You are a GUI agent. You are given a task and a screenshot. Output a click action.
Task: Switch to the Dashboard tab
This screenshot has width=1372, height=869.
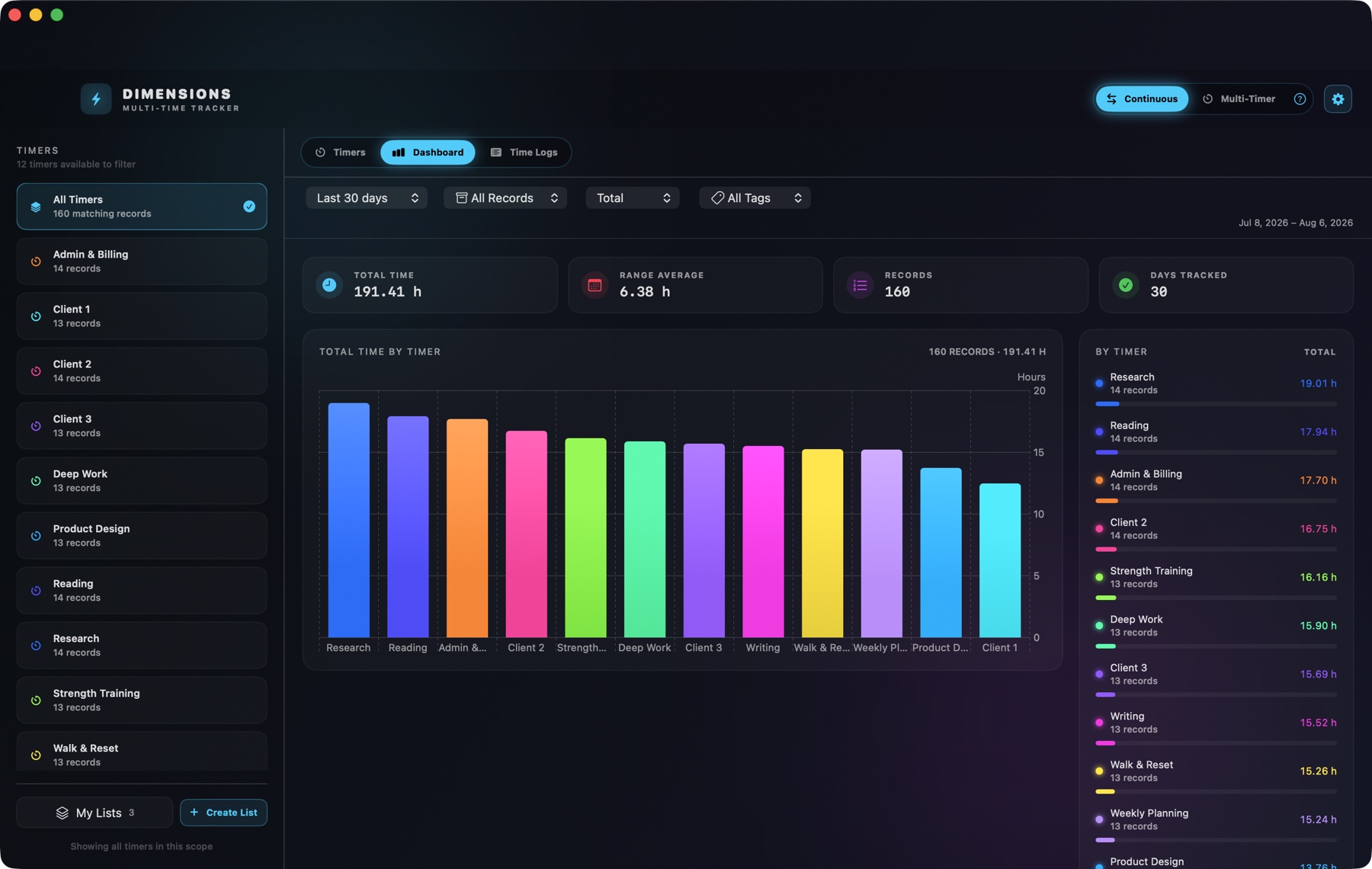[428, 152]
